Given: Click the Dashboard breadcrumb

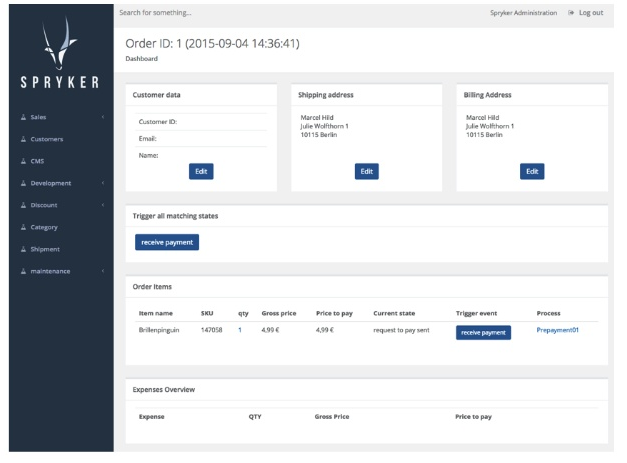Looking at the screenshot, I should tap(142, 58).
